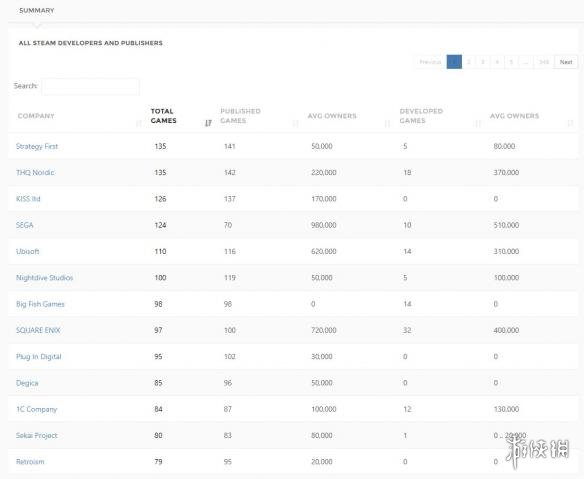Screen dimensions: 584x479
Task: Open the 1C Company link
Action: (x=36, y=409)
